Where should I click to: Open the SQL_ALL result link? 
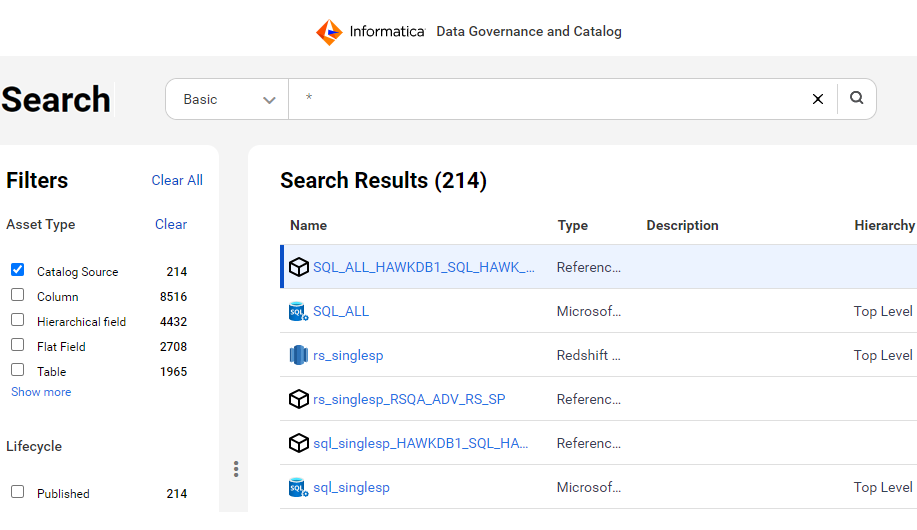point(341,311)
